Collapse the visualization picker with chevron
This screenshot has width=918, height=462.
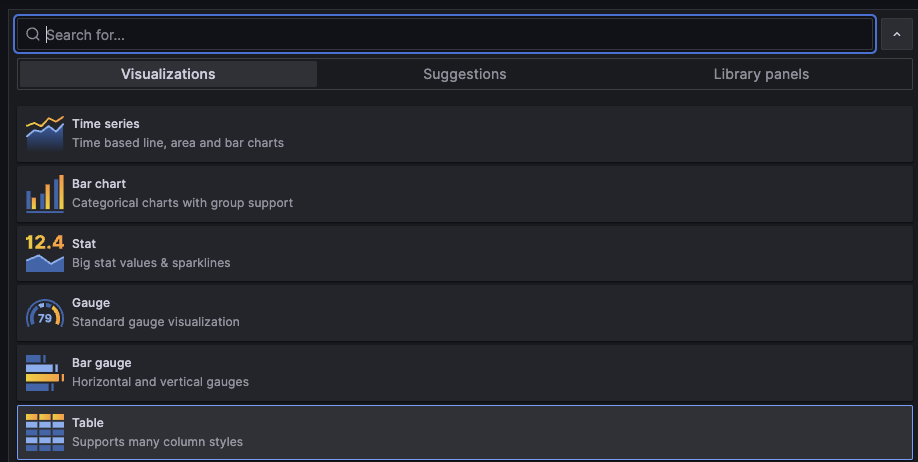897,34
